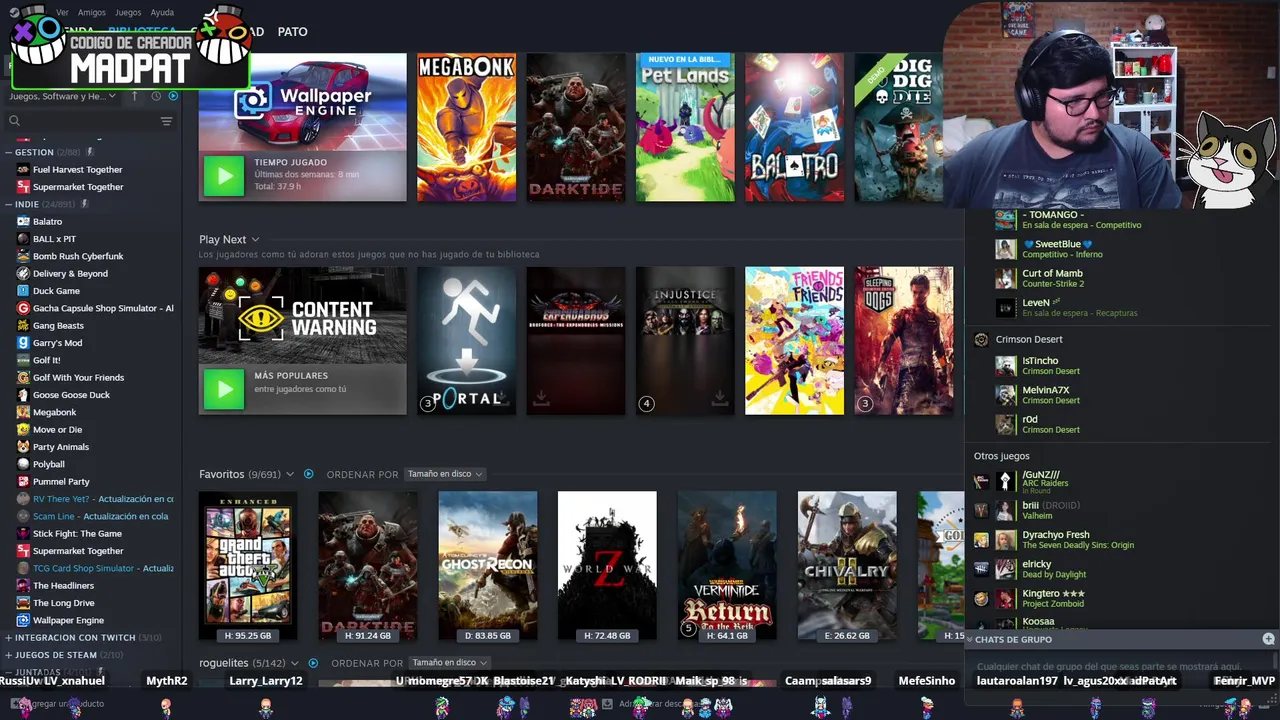Open Grand Theft Auto V cover in Favoritos
Screen dimensions: 1280x720
click(248, 566)
